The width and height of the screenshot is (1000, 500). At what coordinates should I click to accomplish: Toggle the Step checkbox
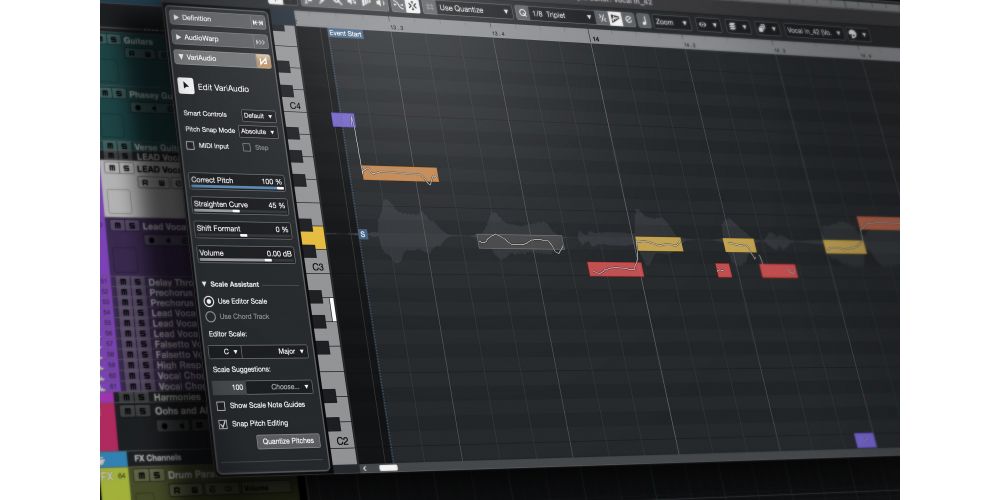(247, 147)
